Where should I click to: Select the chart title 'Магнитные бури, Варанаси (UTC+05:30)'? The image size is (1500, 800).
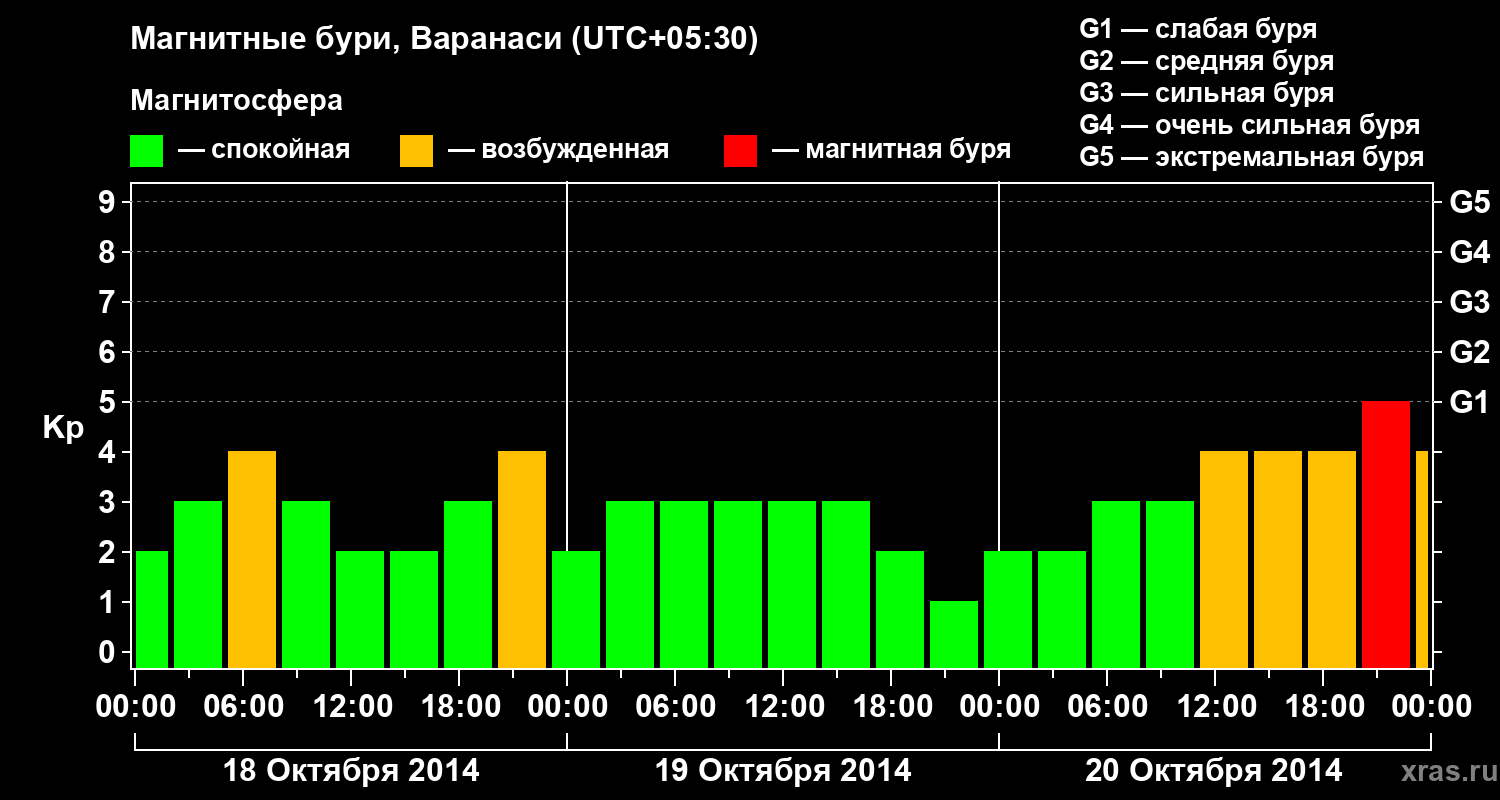click(x=444, y=40)
